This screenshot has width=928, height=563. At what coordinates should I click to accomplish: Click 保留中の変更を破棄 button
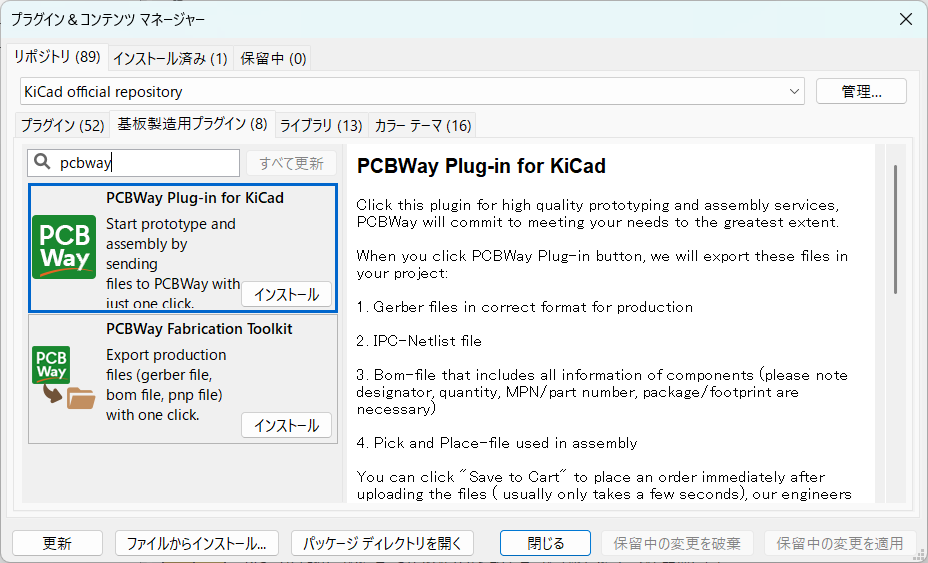pos(677,543)
